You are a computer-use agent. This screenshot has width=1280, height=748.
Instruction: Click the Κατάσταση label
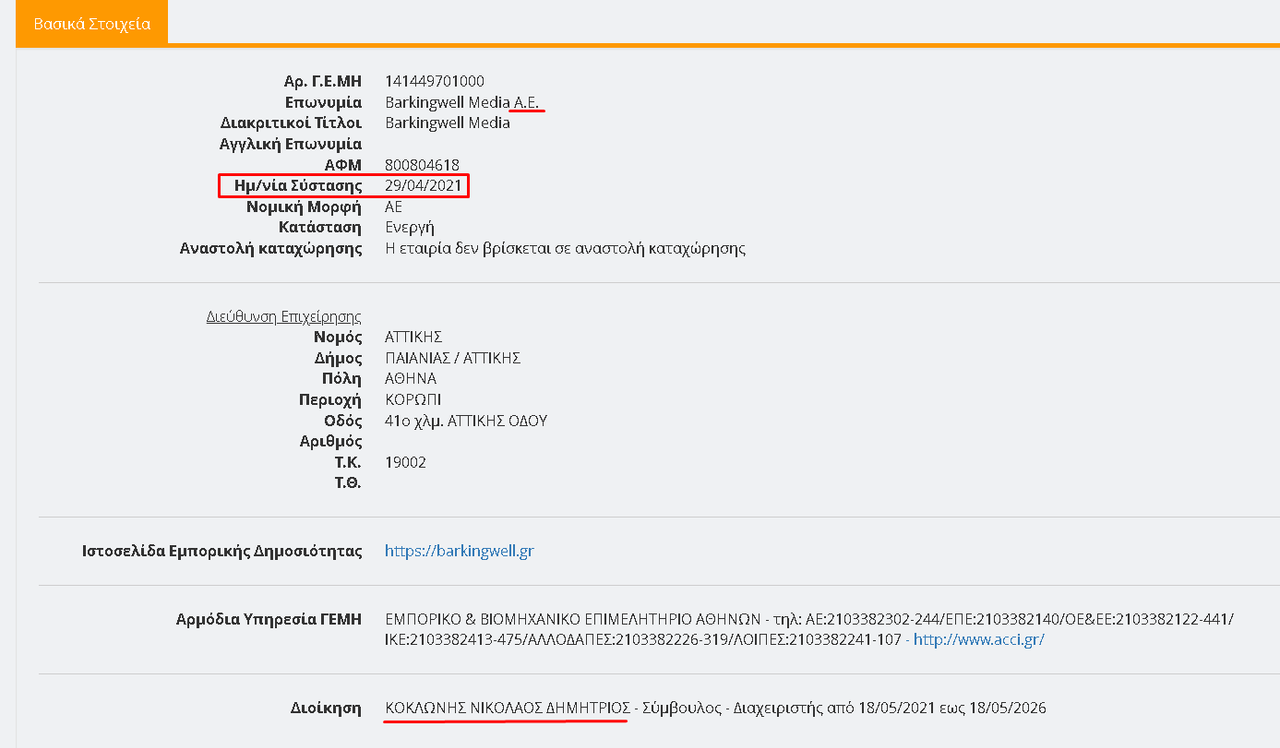(320, 227)
